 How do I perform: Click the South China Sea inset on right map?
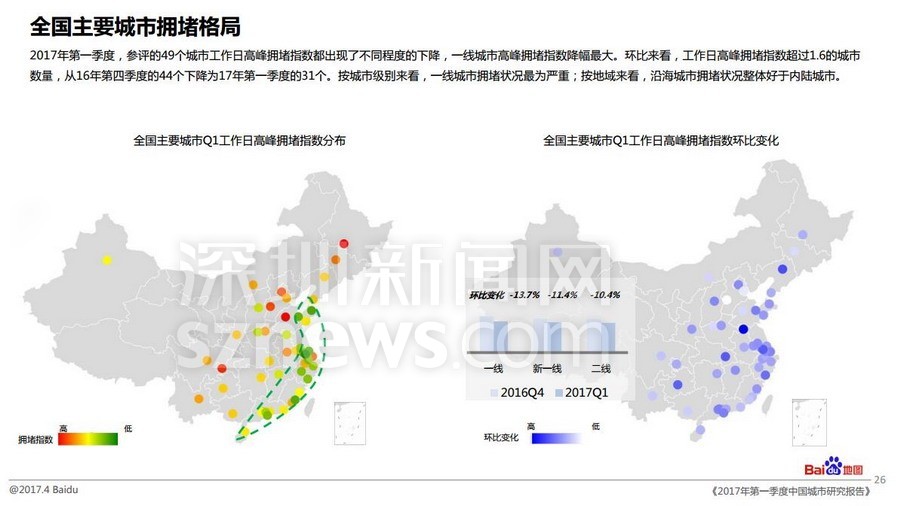point(809,422)
